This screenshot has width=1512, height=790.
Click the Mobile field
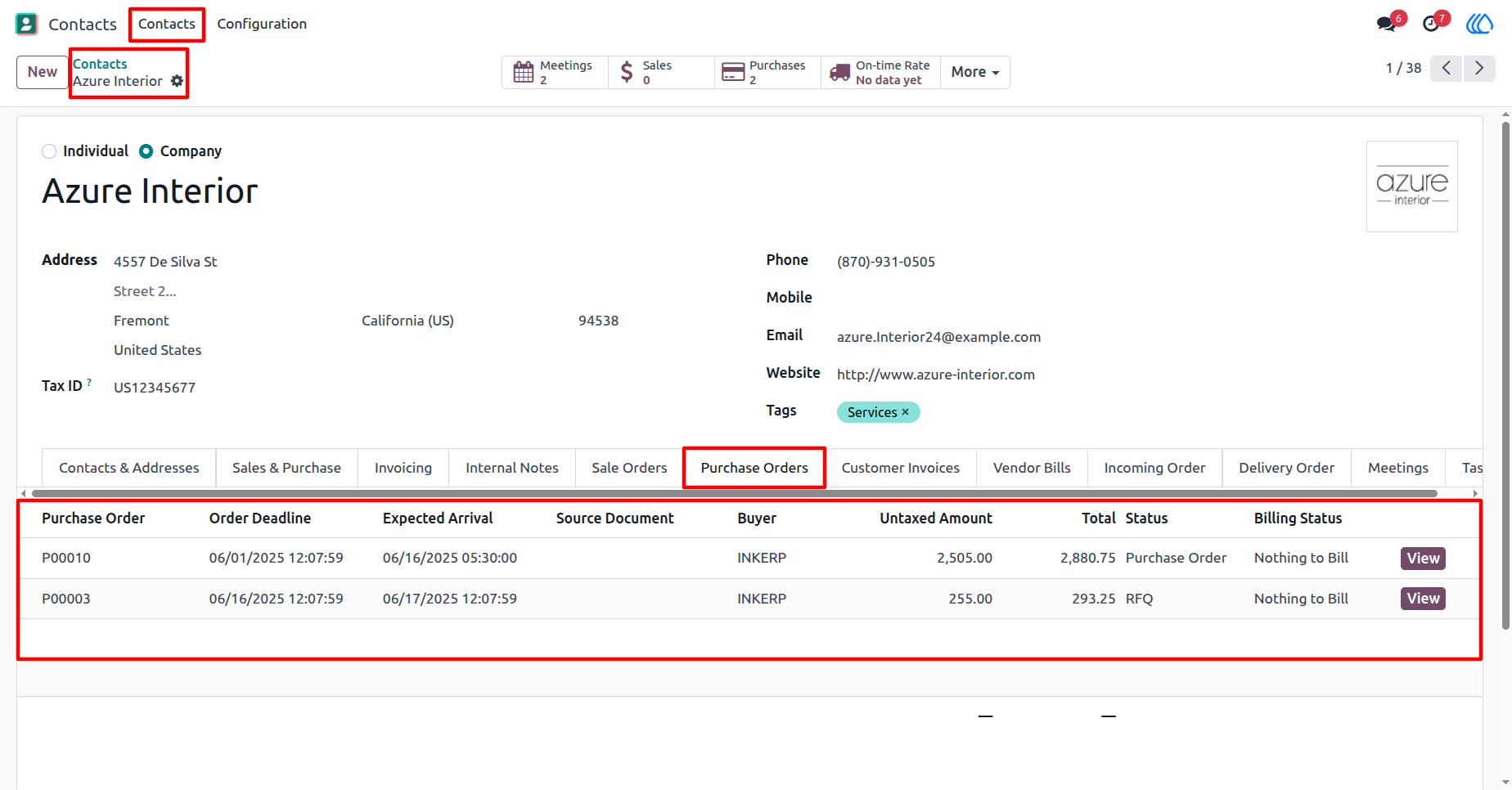click(1147, 298)
